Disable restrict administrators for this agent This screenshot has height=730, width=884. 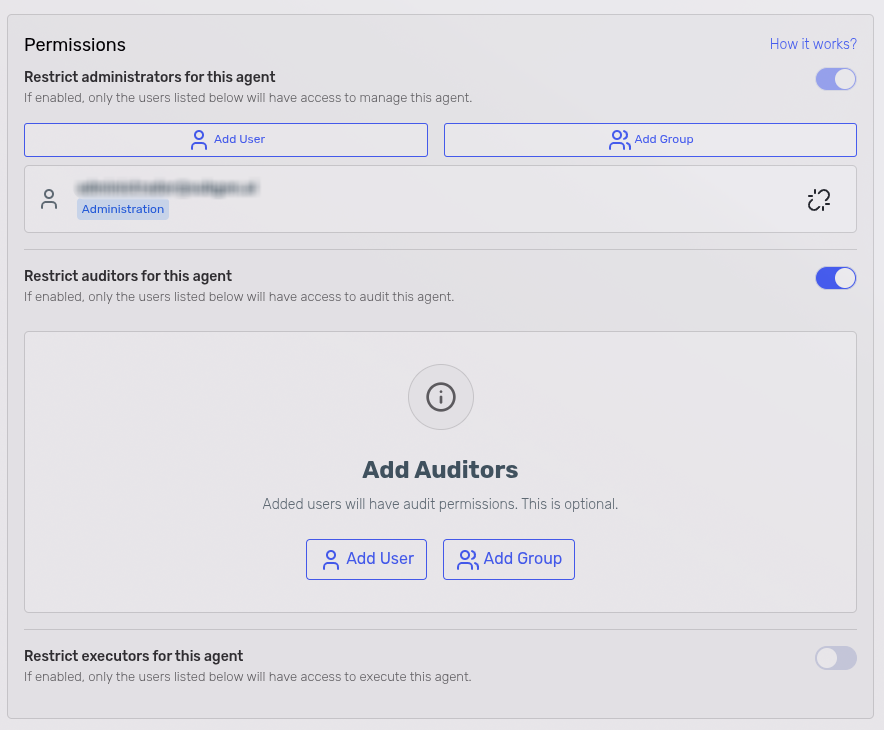(x=836, y=78)
